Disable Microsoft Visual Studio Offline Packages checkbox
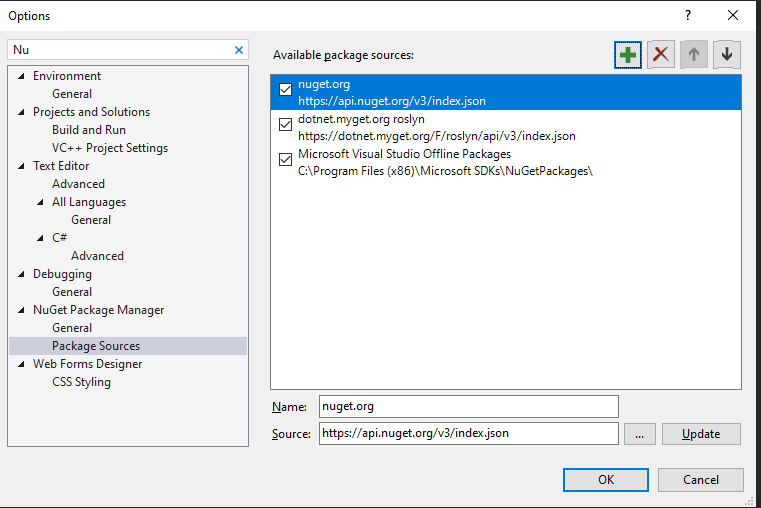 [286, 159]
